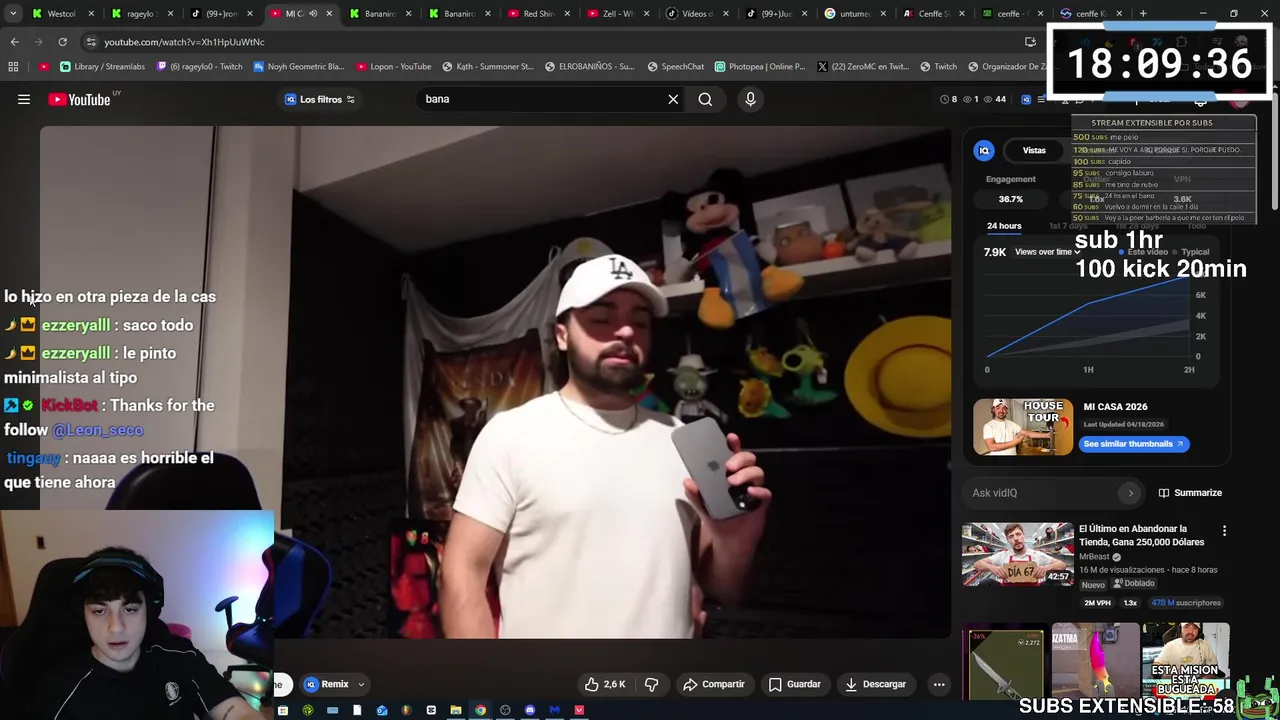Expand the Remix dropdown chevron

tap(361, 685)
